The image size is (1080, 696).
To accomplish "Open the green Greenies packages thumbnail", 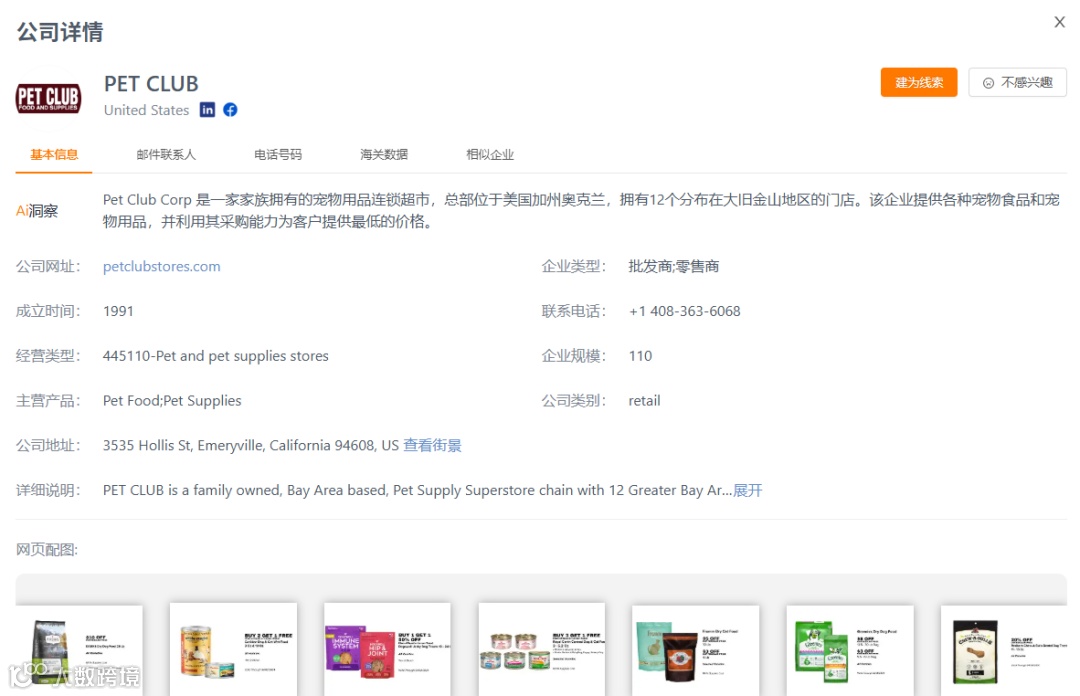I will pos(850,650).
